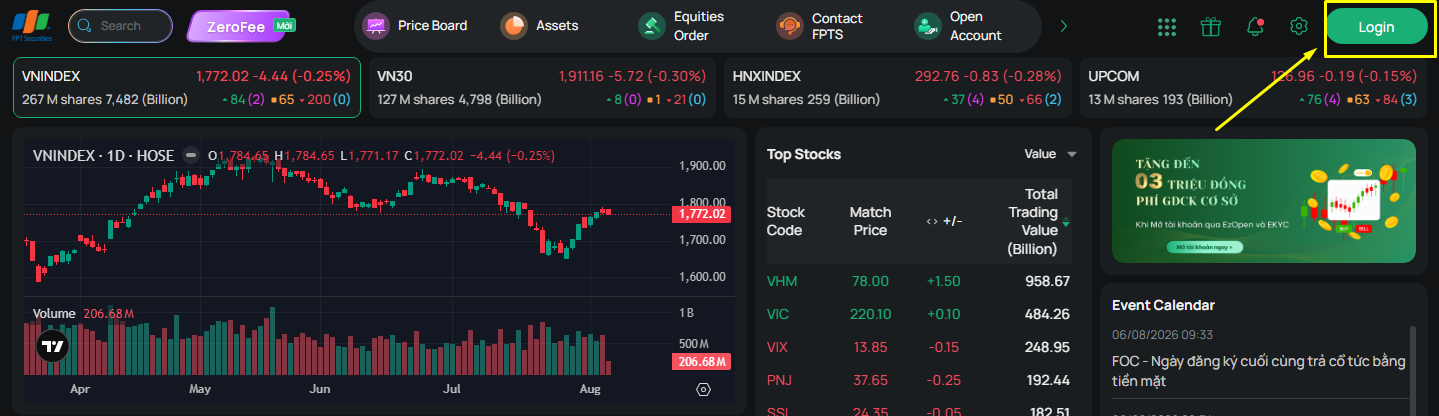
Task: Click the 06/08/2026 09:33 event date
Action: [1163, 335]
